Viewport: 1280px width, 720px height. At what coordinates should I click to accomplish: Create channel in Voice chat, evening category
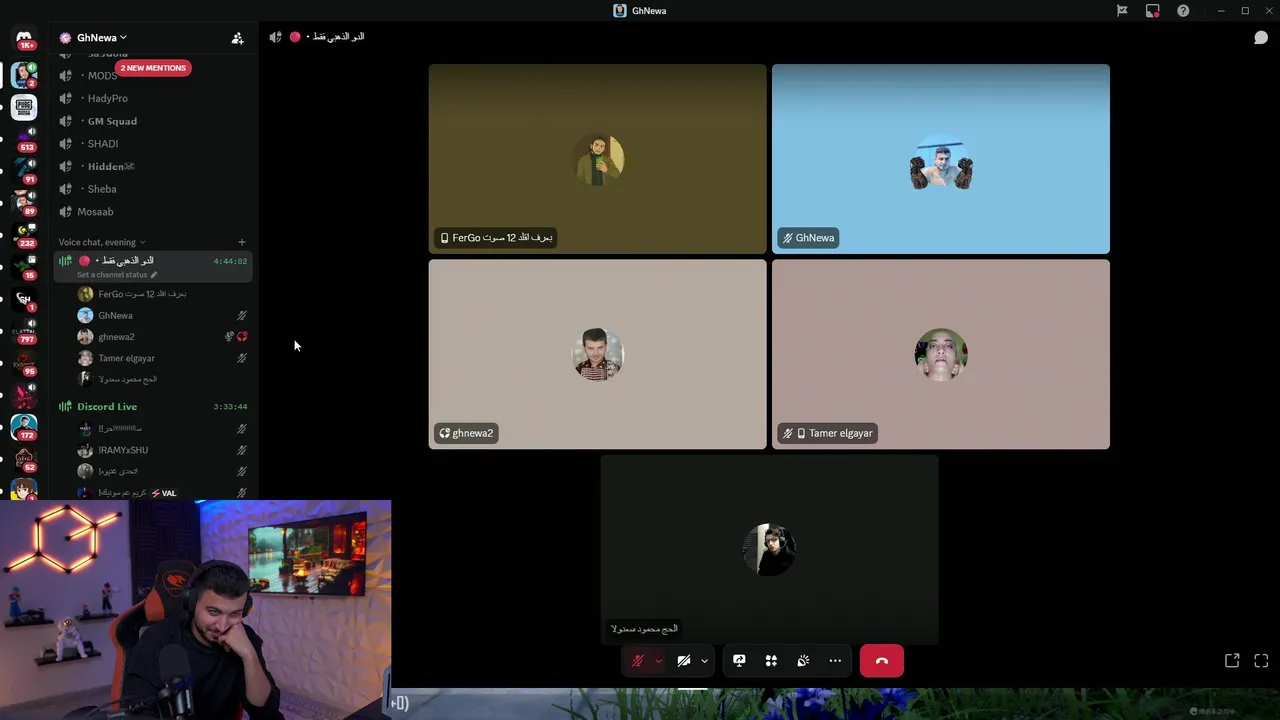click(x=241, y=242)
